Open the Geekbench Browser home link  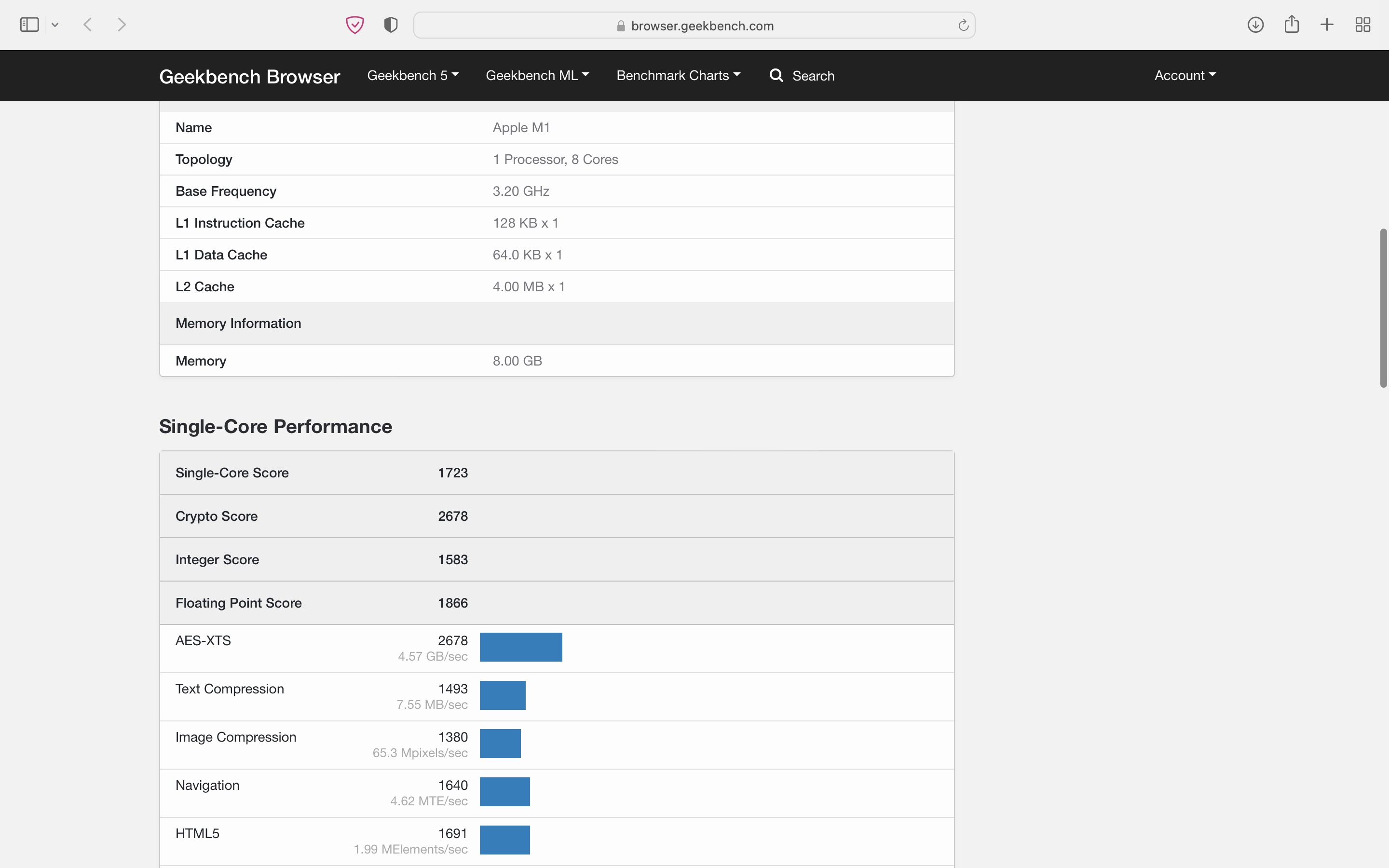[249, 76]
